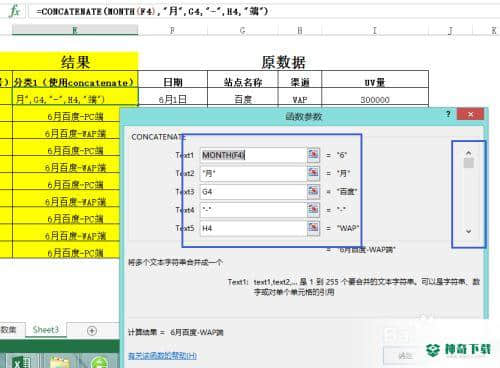Switch to the Sheet3 tab

pos(46,330)
